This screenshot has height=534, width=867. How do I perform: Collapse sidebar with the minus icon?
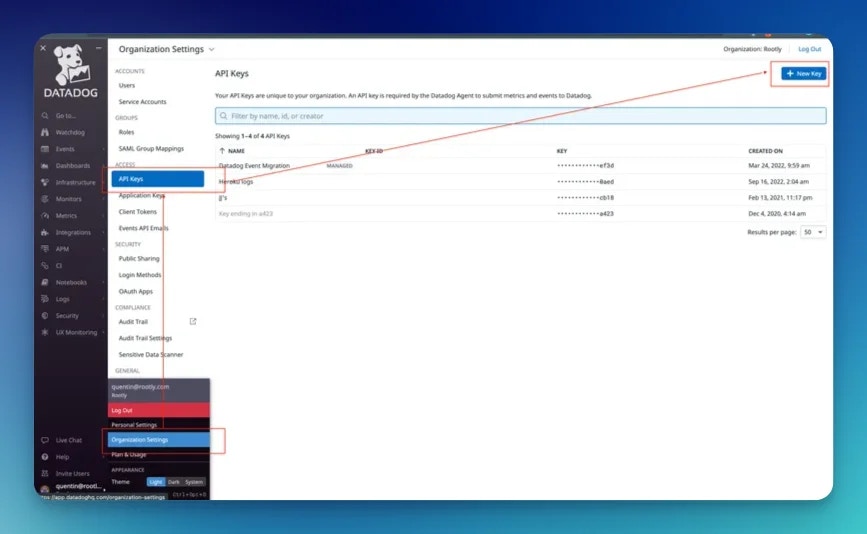click(x=98, y=48)
